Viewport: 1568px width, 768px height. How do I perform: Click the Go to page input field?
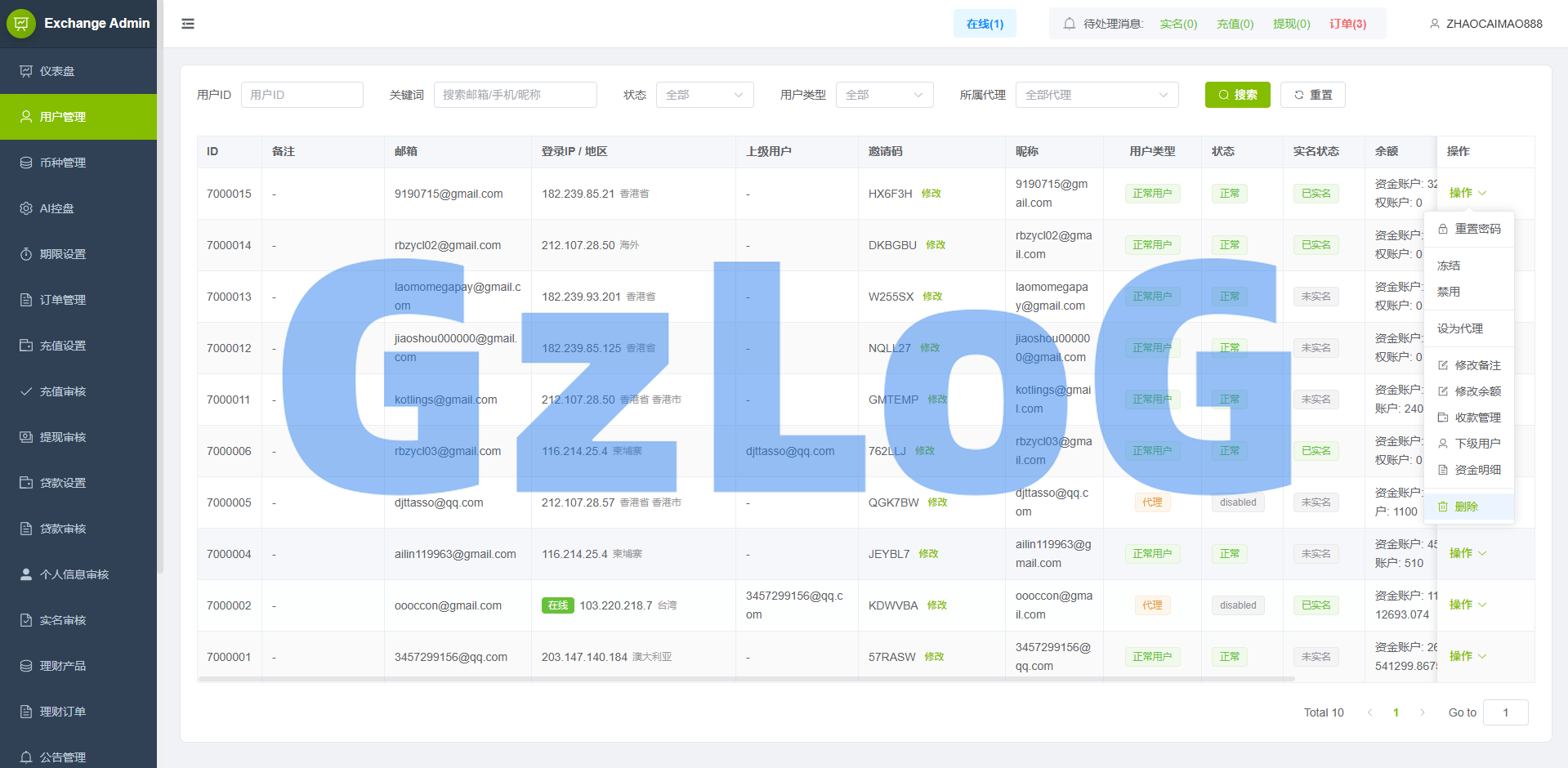click(1506, 712)
